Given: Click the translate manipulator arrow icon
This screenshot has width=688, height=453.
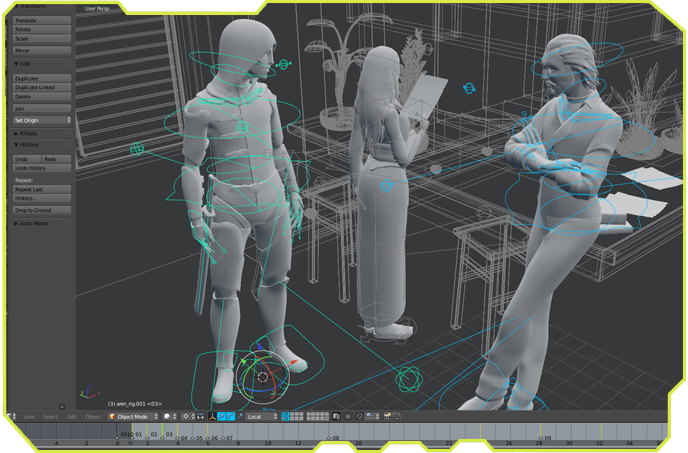Looking at the screenshot, I should pos(222,416).
